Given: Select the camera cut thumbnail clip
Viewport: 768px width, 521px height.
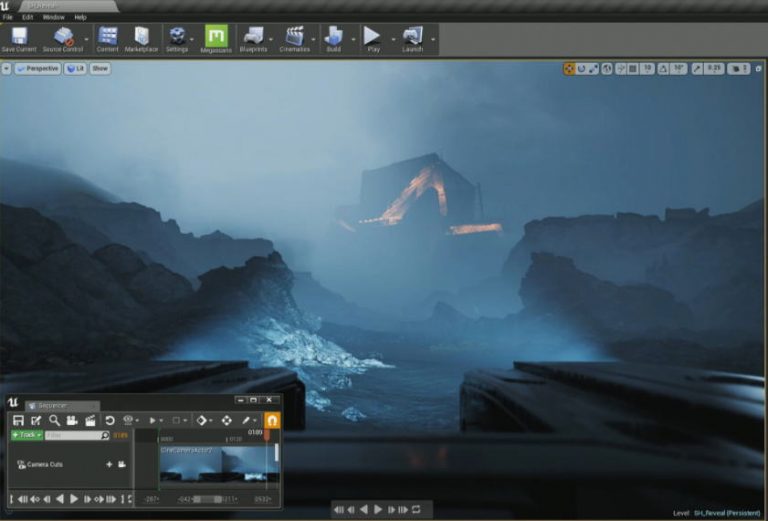Looking at the screenshot, I should click(219, 466).
